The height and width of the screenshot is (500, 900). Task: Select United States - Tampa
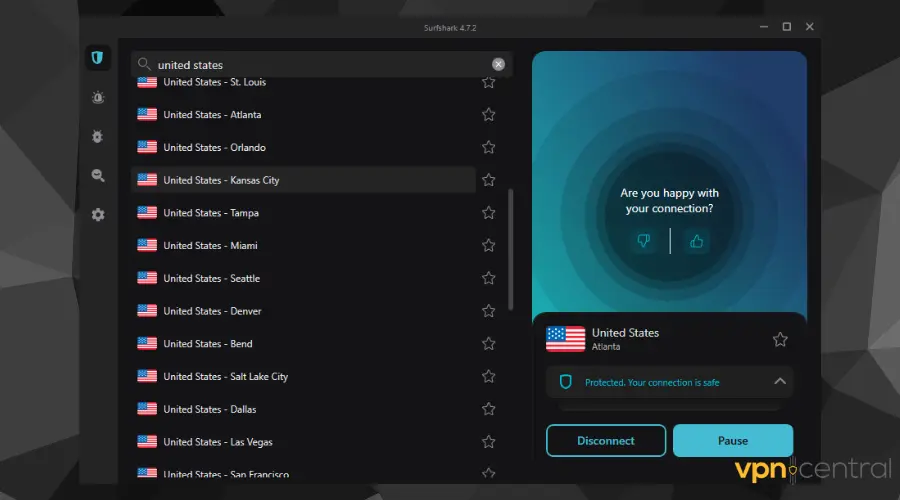pyautogui.click(x=303, y=213)
